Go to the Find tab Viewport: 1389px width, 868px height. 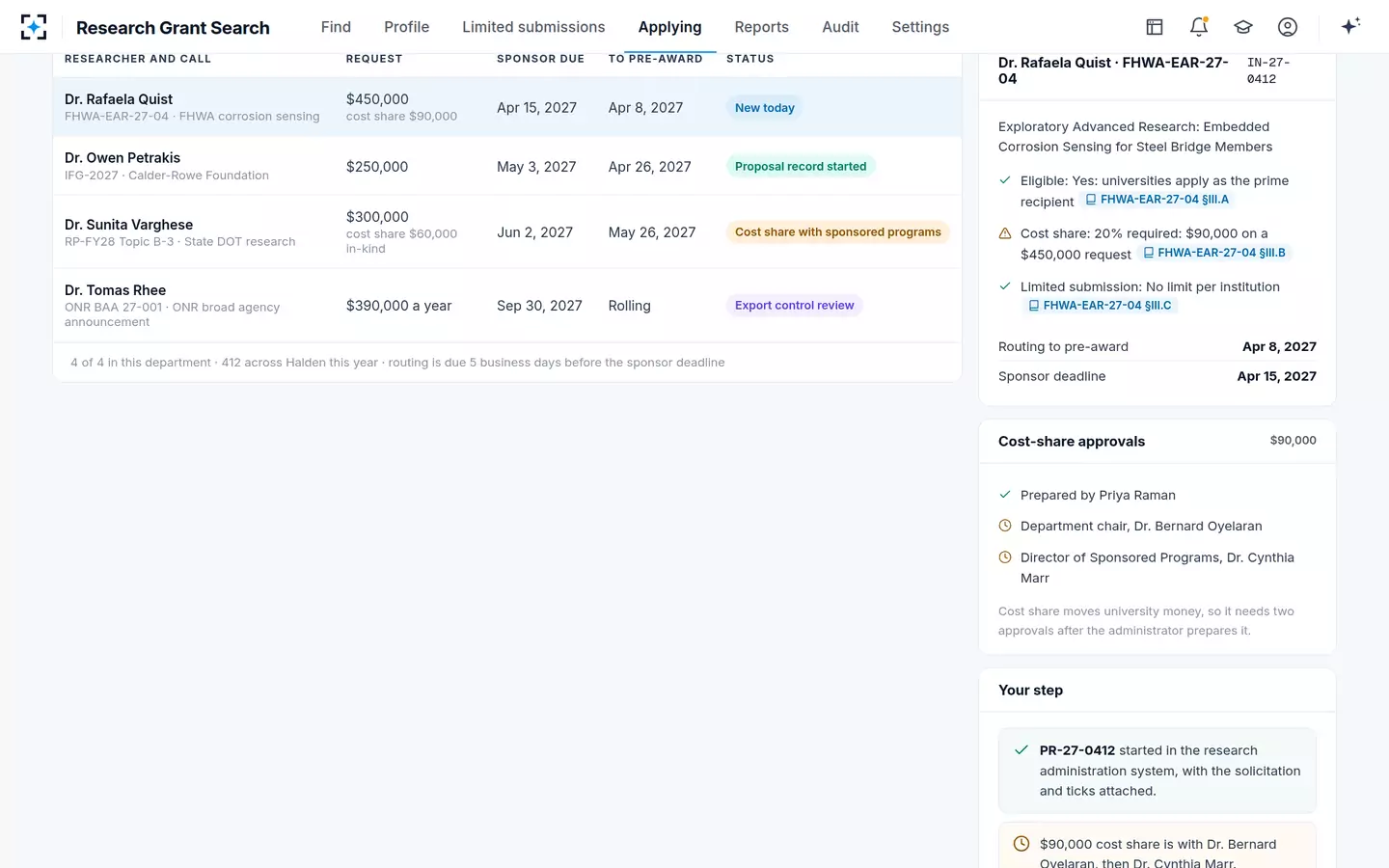click(336, 27)
